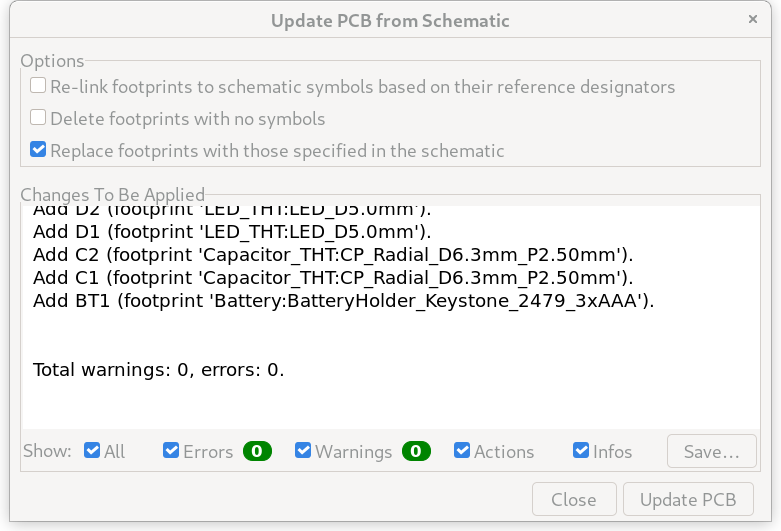Click the green Warnings count badge
The image size is (781, 531).
(416, 451)
